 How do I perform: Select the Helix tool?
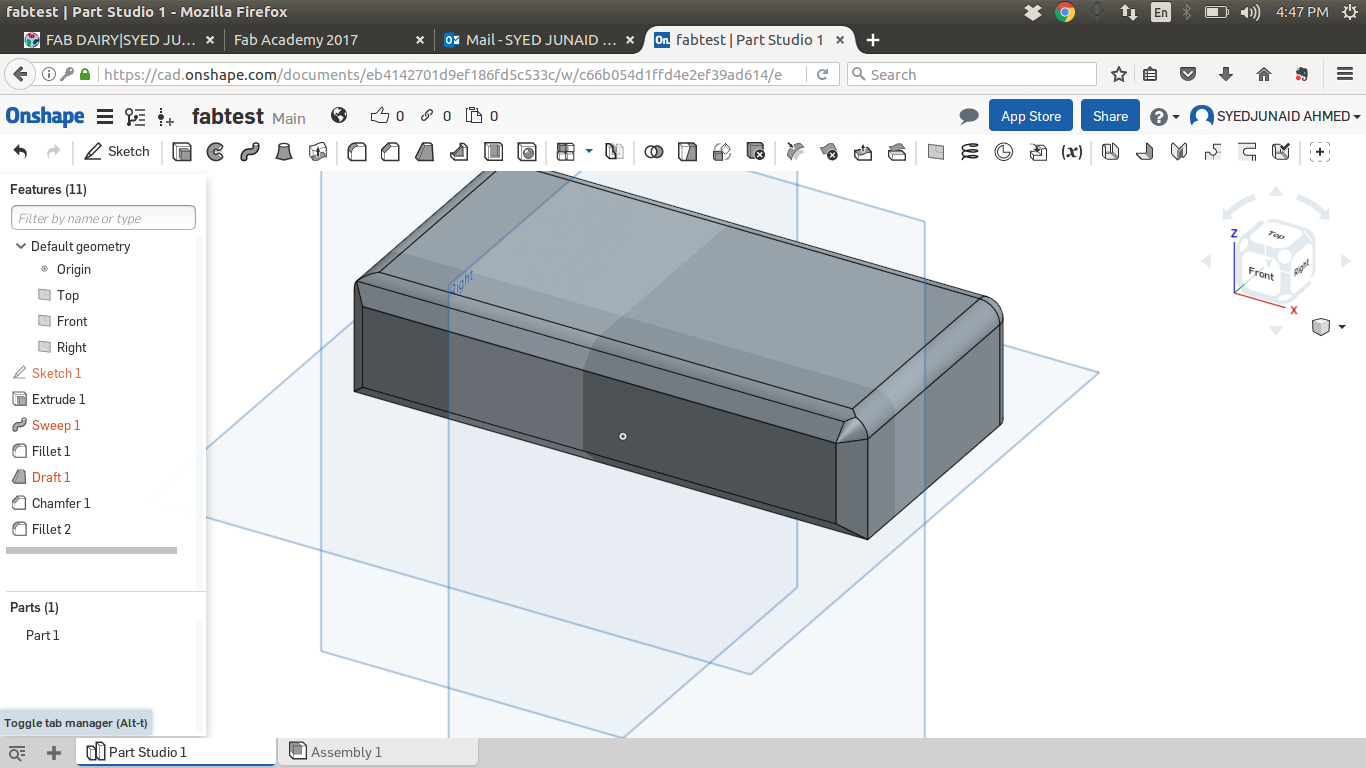(x=970, y=152)
